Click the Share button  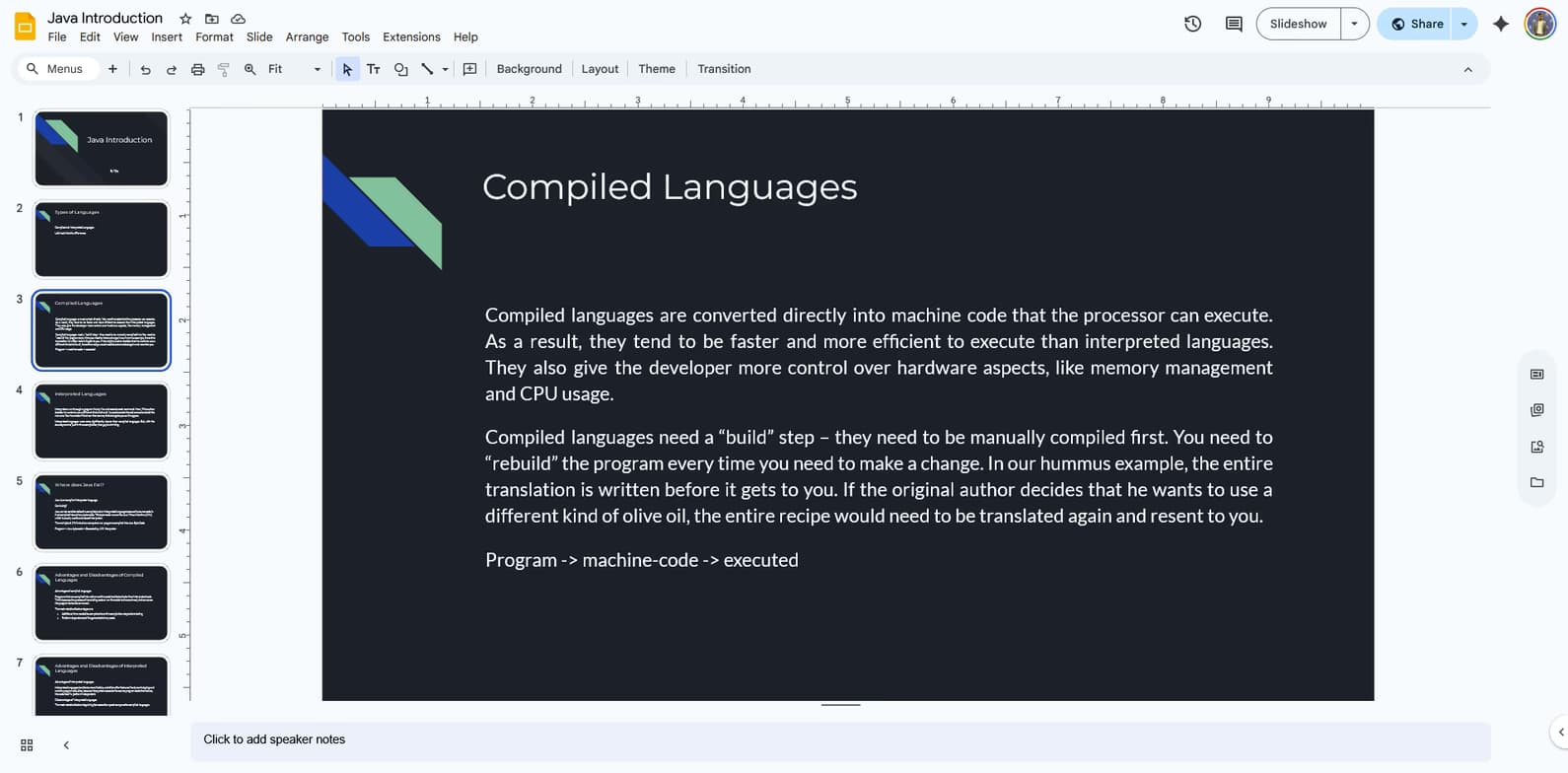(x=1415, y=24)
